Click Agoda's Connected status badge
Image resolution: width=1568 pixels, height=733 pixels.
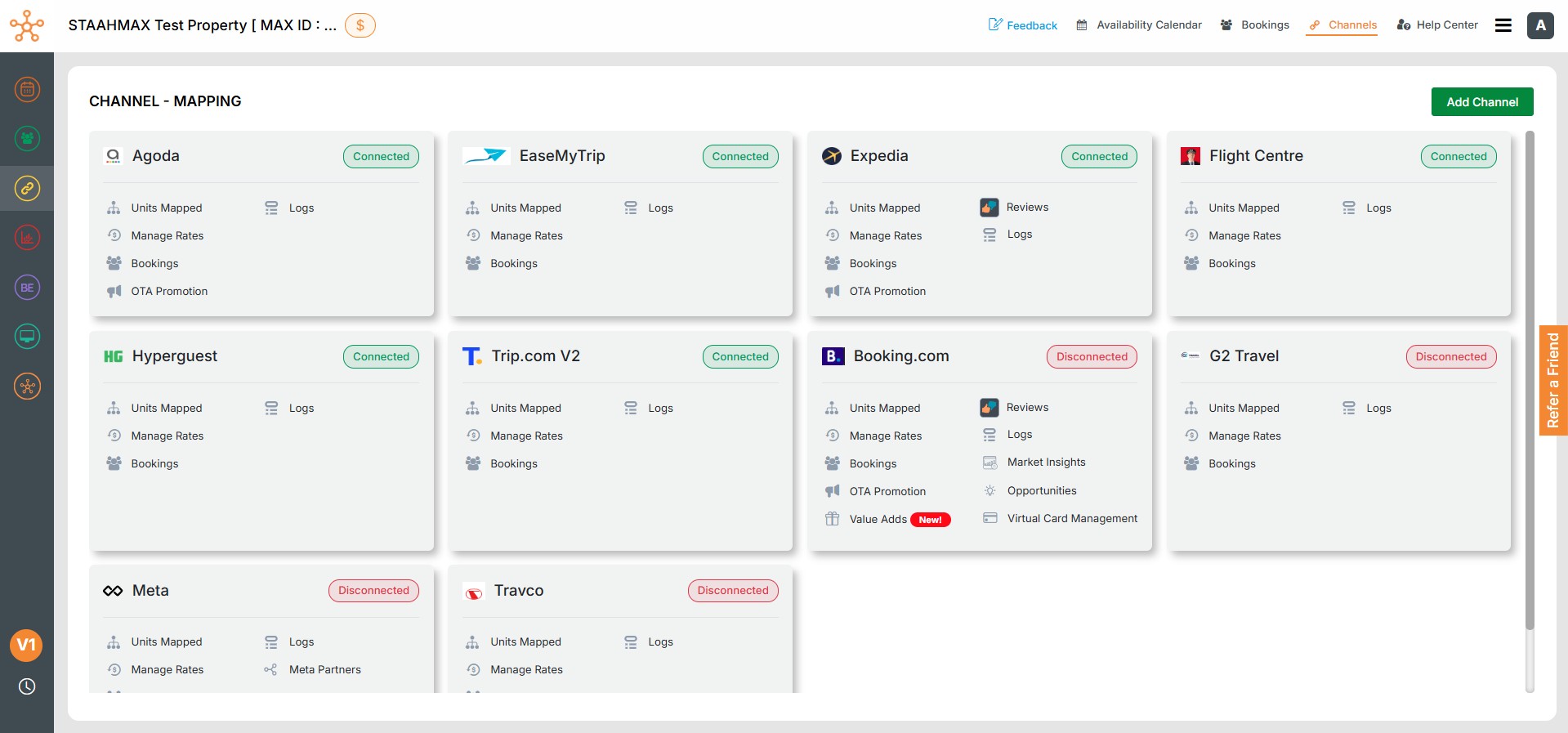(x=381, y=156)
